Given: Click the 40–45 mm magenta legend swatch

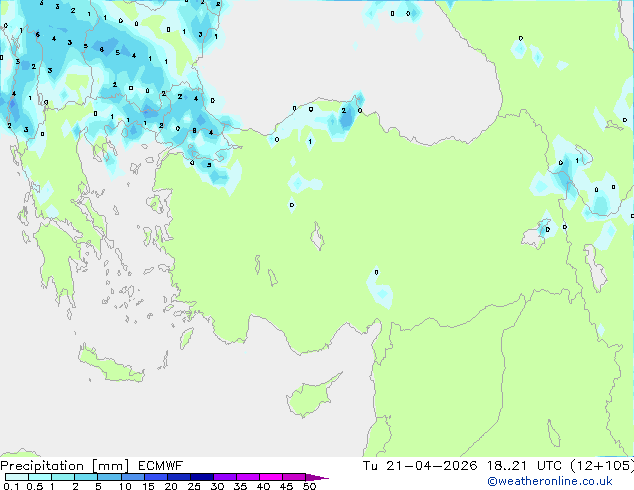Looking at the screenshot, I should click(x=271, y=477).
